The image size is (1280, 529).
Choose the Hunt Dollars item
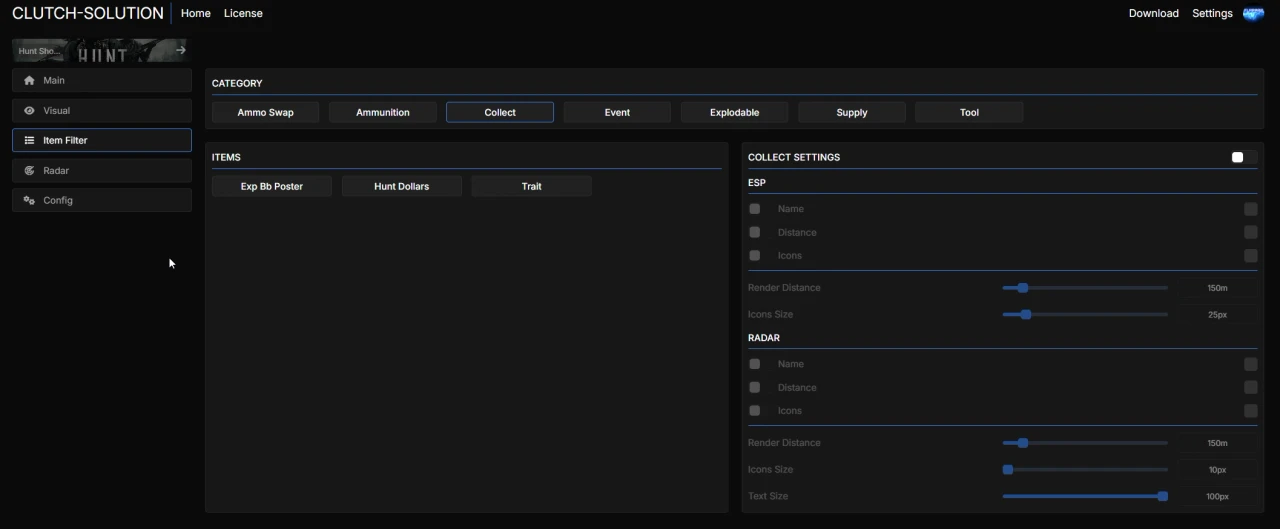click(x=402, y=186)
